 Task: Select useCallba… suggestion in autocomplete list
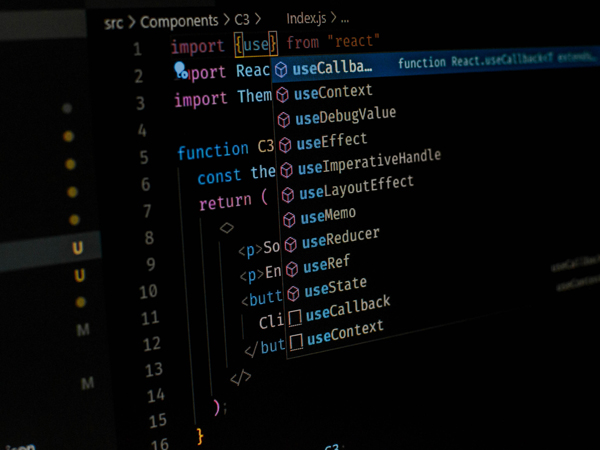[x=435, y=66]
